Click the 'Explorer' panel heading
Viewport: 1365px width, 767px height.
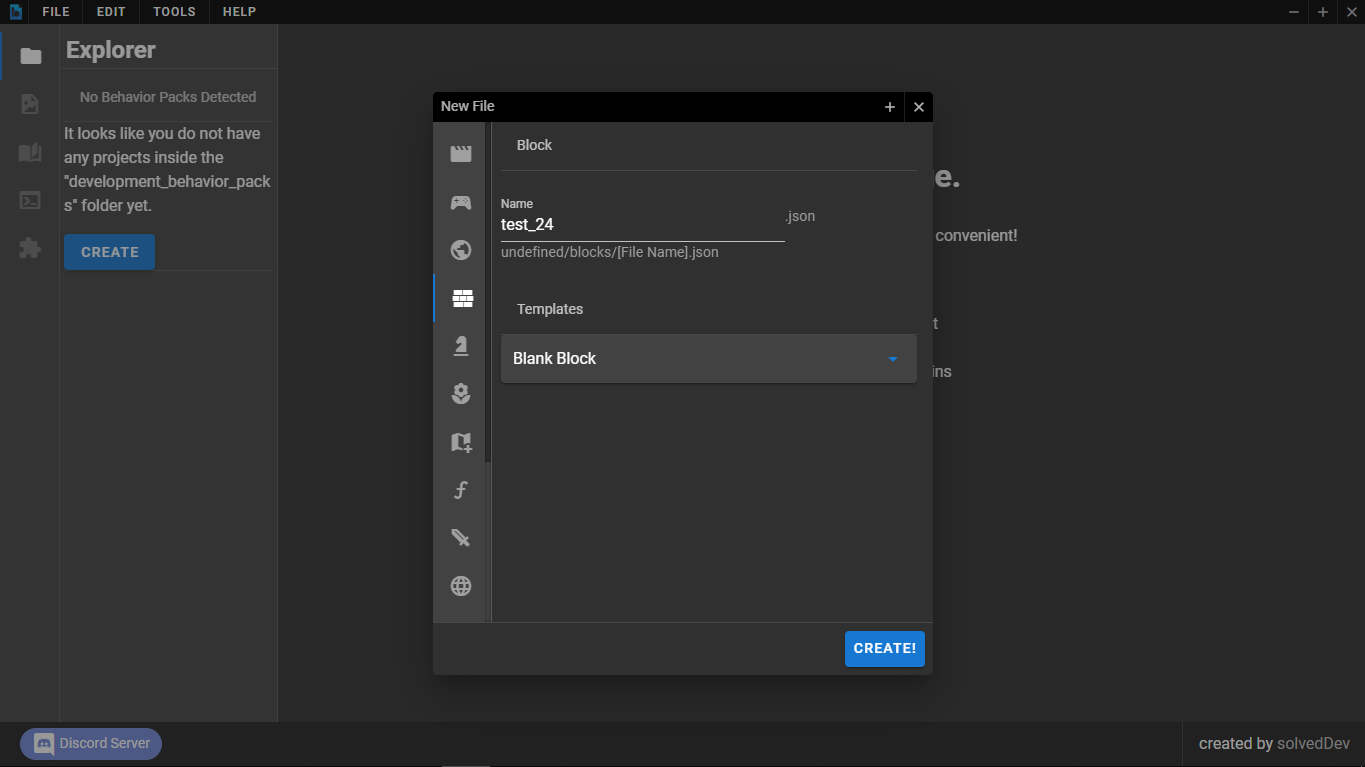pos(111,50)
